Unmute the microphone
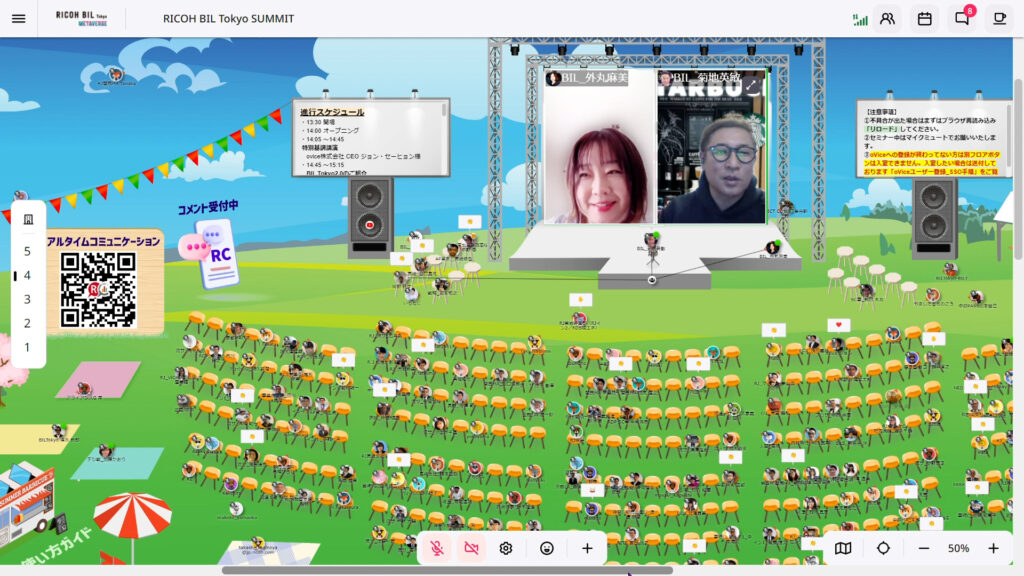 tap(437, 549)
